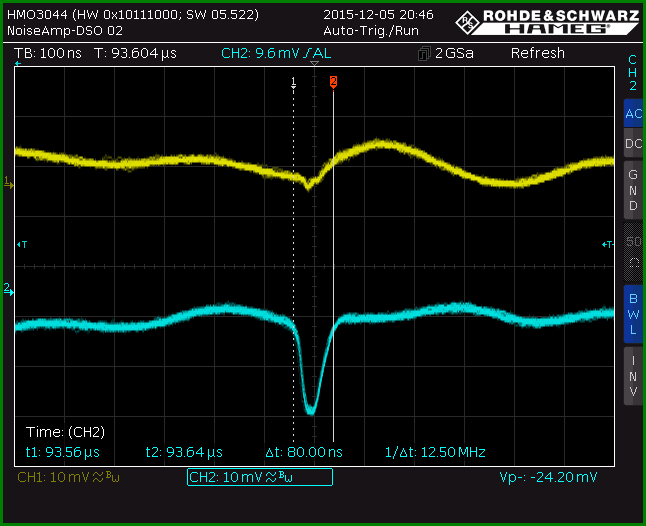Select GND coupling softkey
The image size is (646, 526).
633,190
